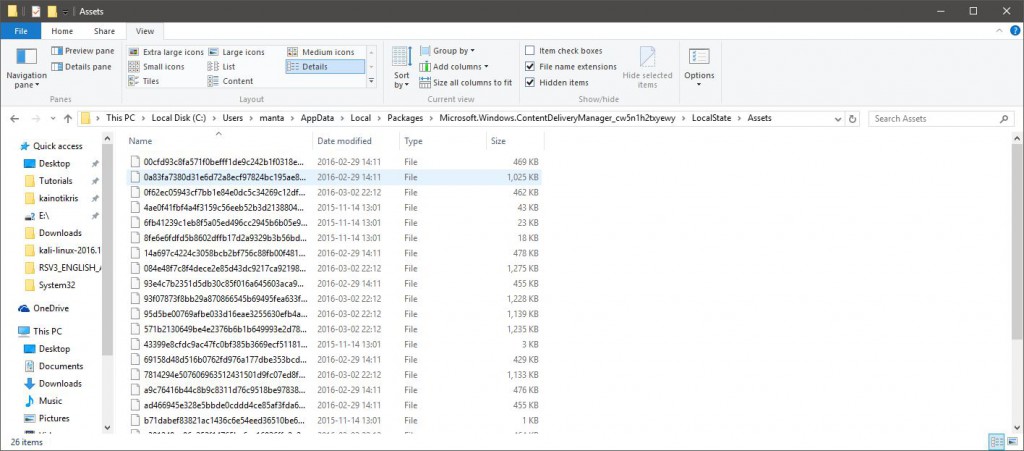The image size is (1024, 451).
Task: Open Quick Access Toolbar customize dropdown
Action: click(x=65, y=11)
